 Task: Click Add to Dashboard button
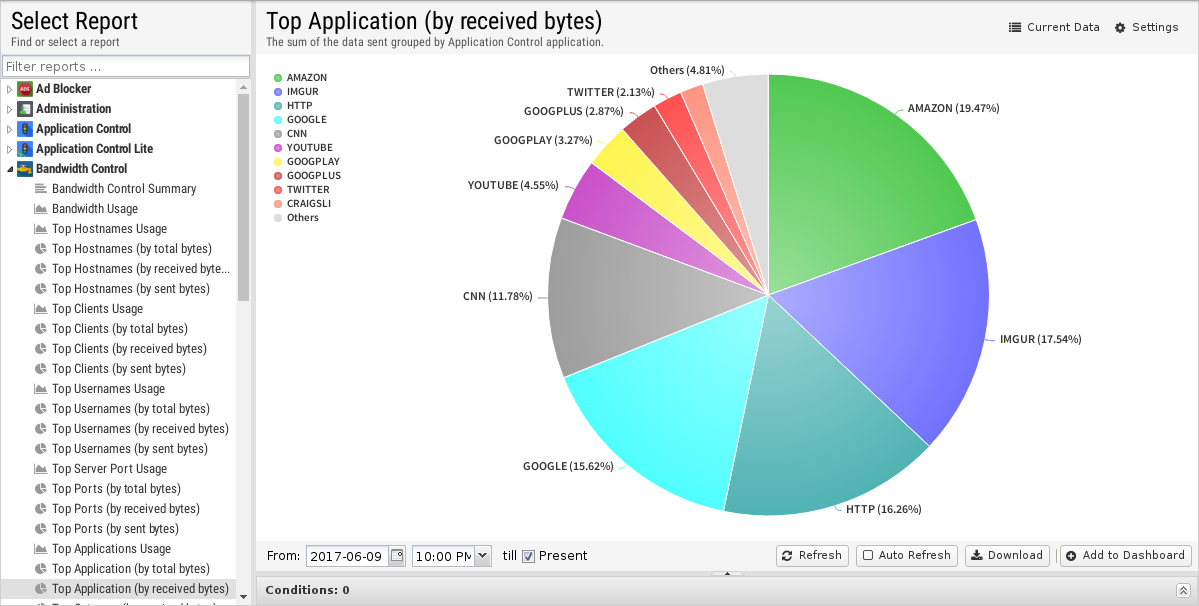[1126, 556]
